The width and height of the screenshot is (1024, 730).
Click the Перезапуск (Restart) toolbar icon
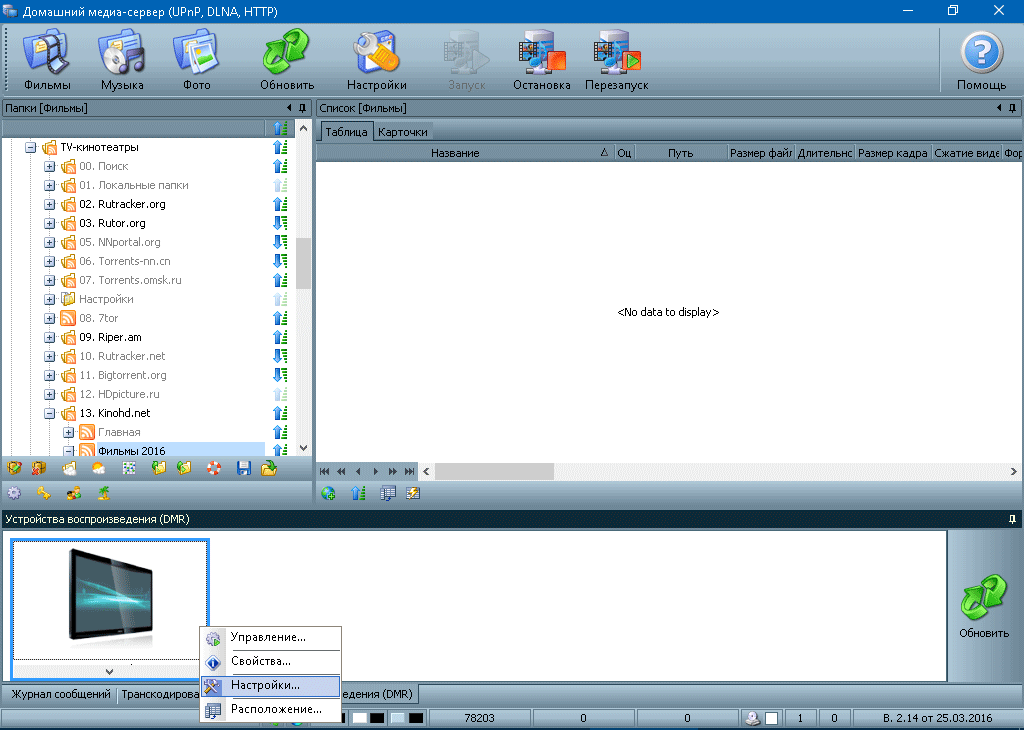pyautogui.click(x=616, y=60)
